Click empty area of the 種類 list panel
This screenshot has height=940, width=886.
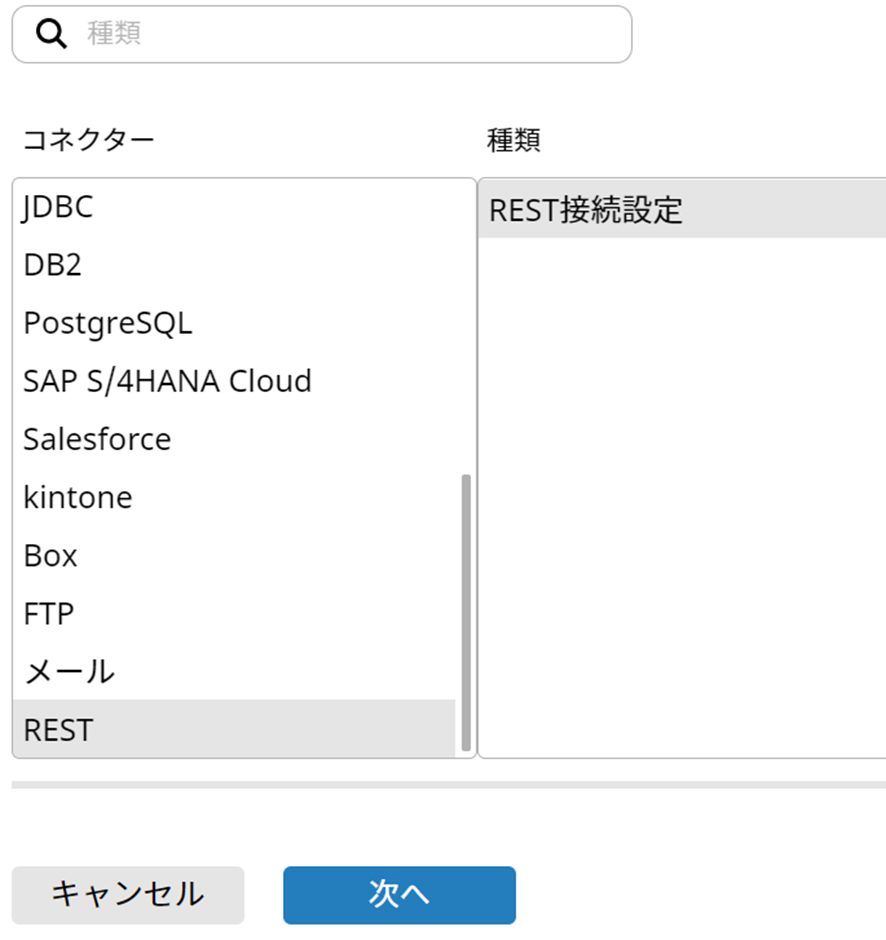[680, 500]
